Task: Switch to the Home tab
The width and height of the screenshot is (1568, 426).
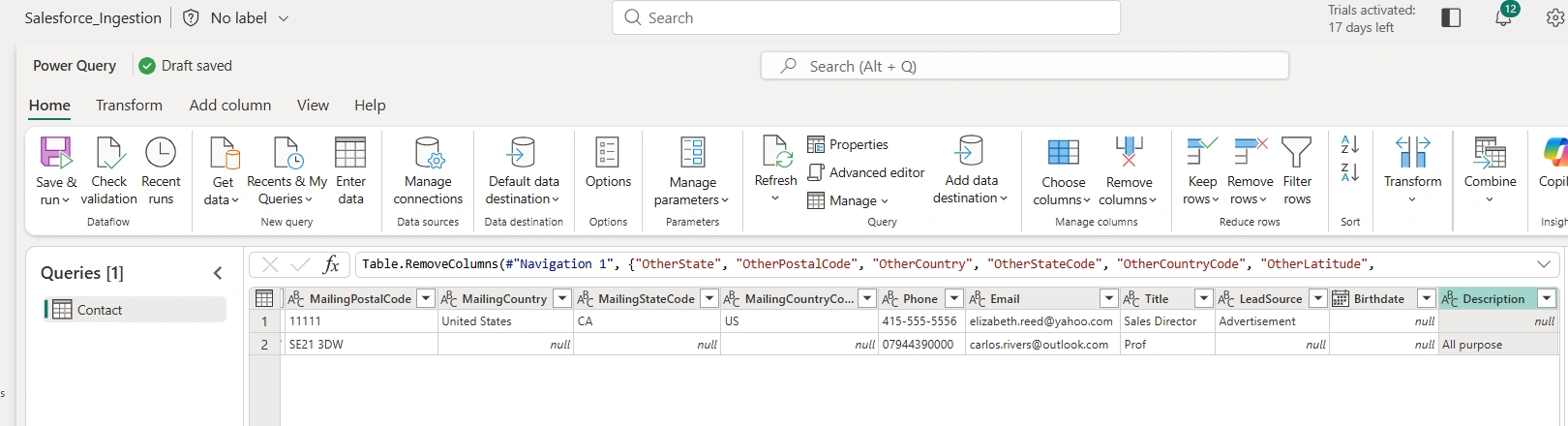Action: tap(49, 106)
